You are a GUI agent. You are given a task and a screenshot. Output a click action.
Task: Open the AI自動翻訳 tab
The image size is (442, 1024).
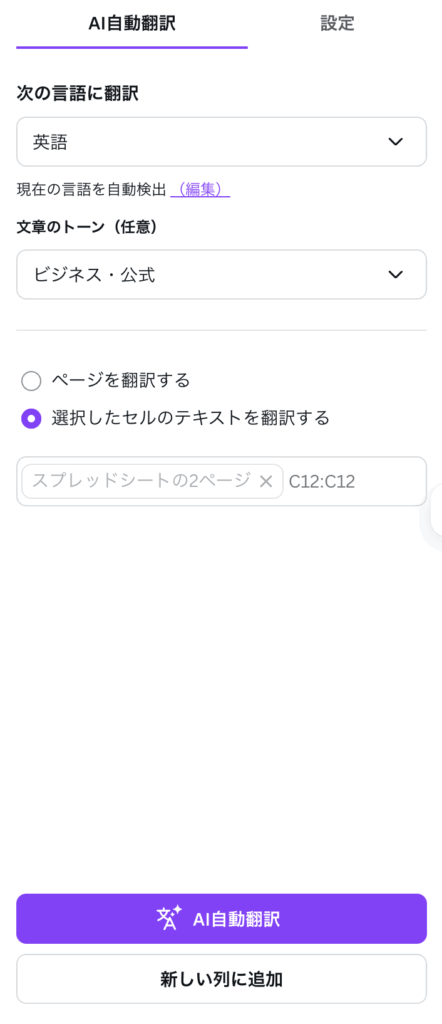click(x=132, y=24)
